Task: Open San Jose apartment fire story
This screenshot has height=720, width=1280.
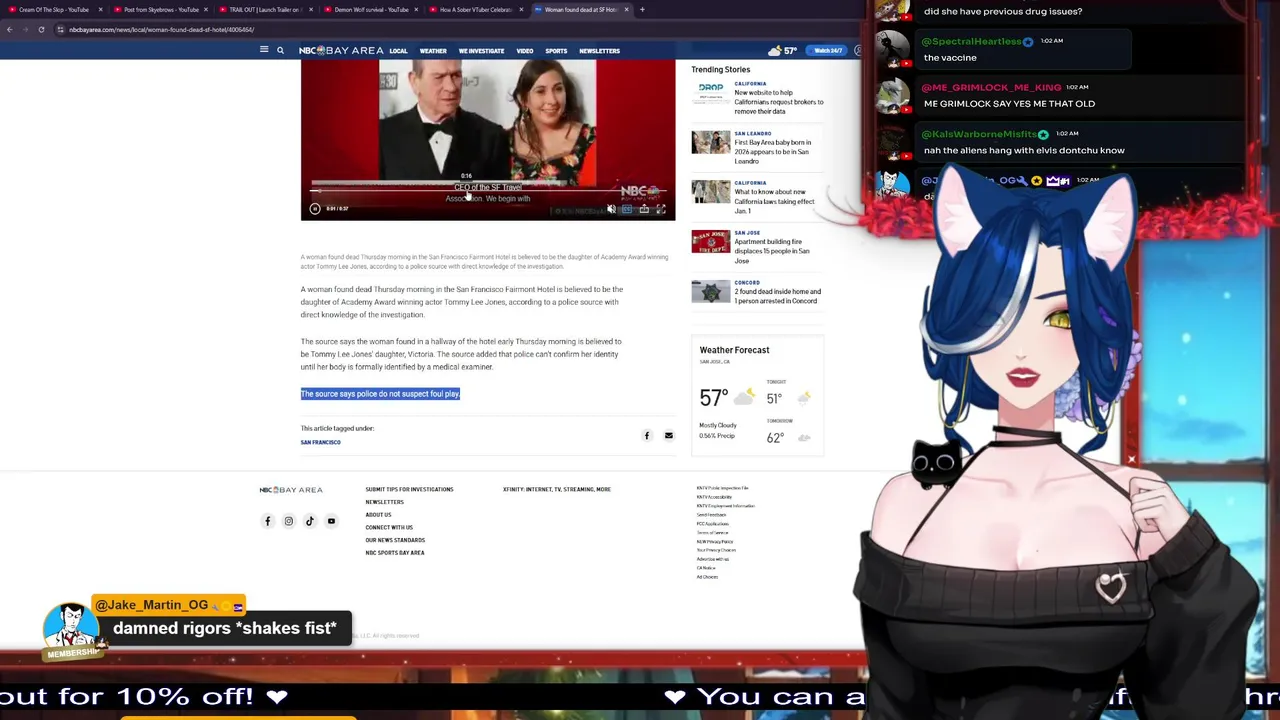Action: pyautogui.click(x=772, y=251)
